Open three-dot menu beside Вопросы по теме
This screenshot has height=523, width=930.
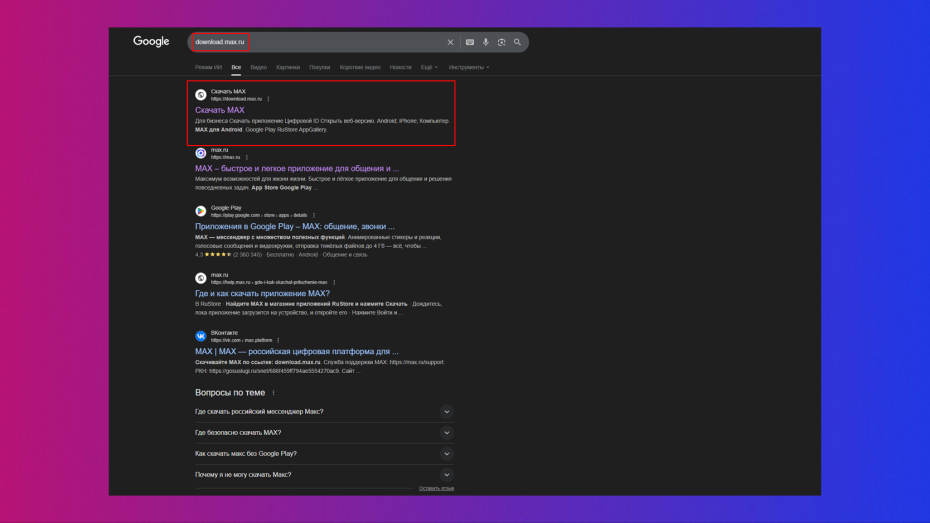pyautogui.click(x=273, y=393)
